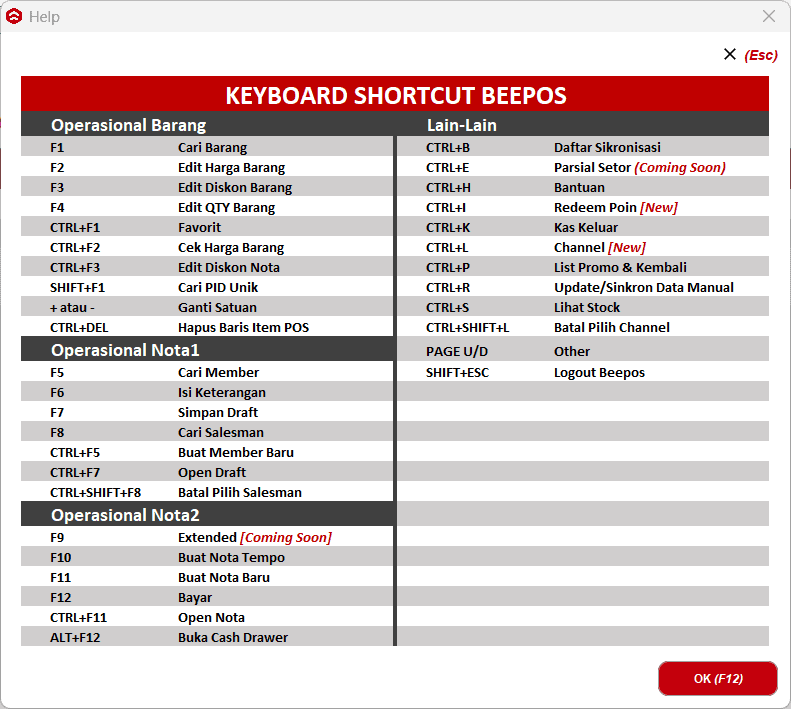
Task: Click 'Bayar' description text
Action: click(x=195, y=597)
